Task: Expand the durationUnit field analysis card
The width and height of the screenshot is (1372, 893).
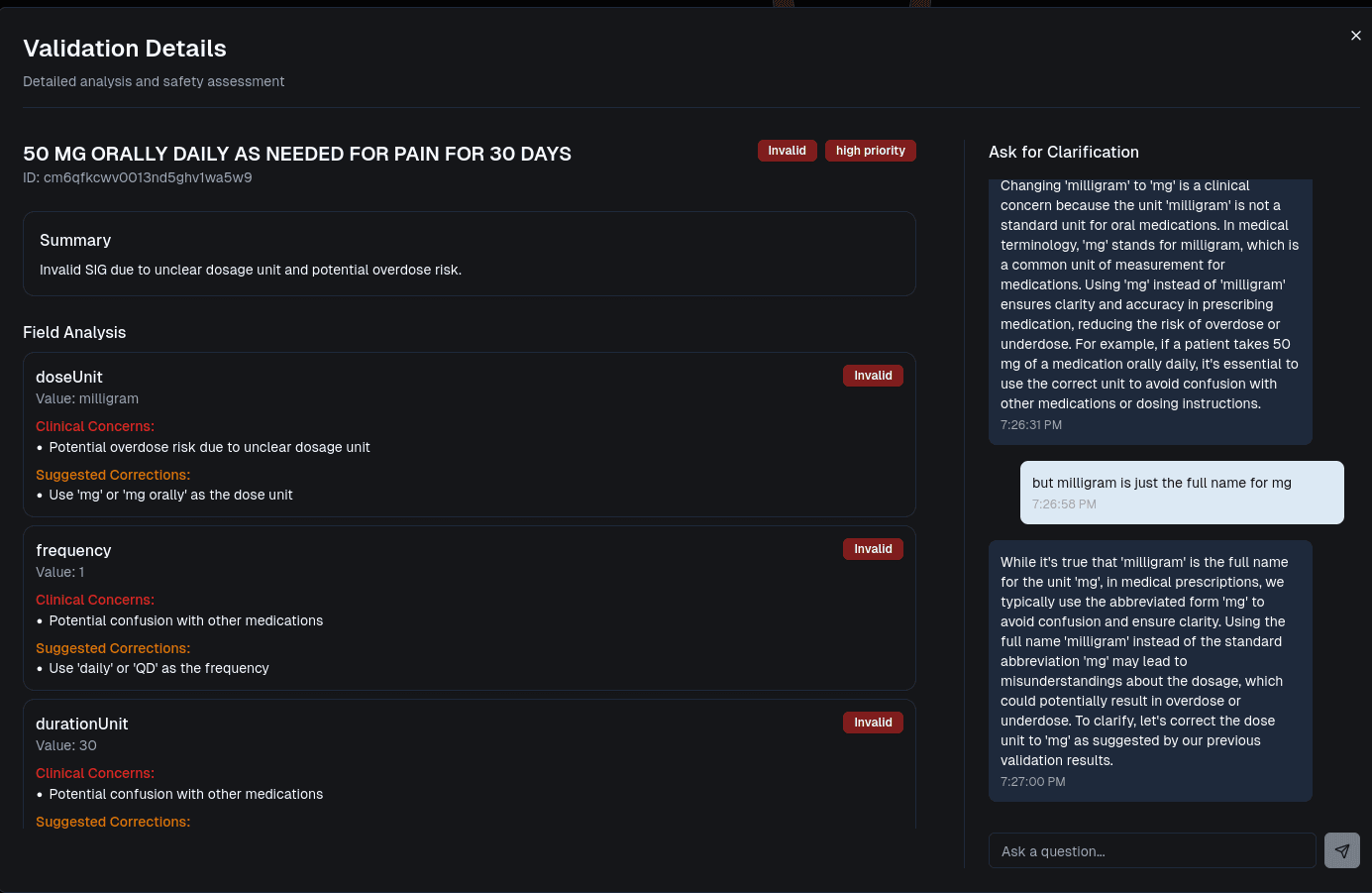Action: click(x=470, y=773)
